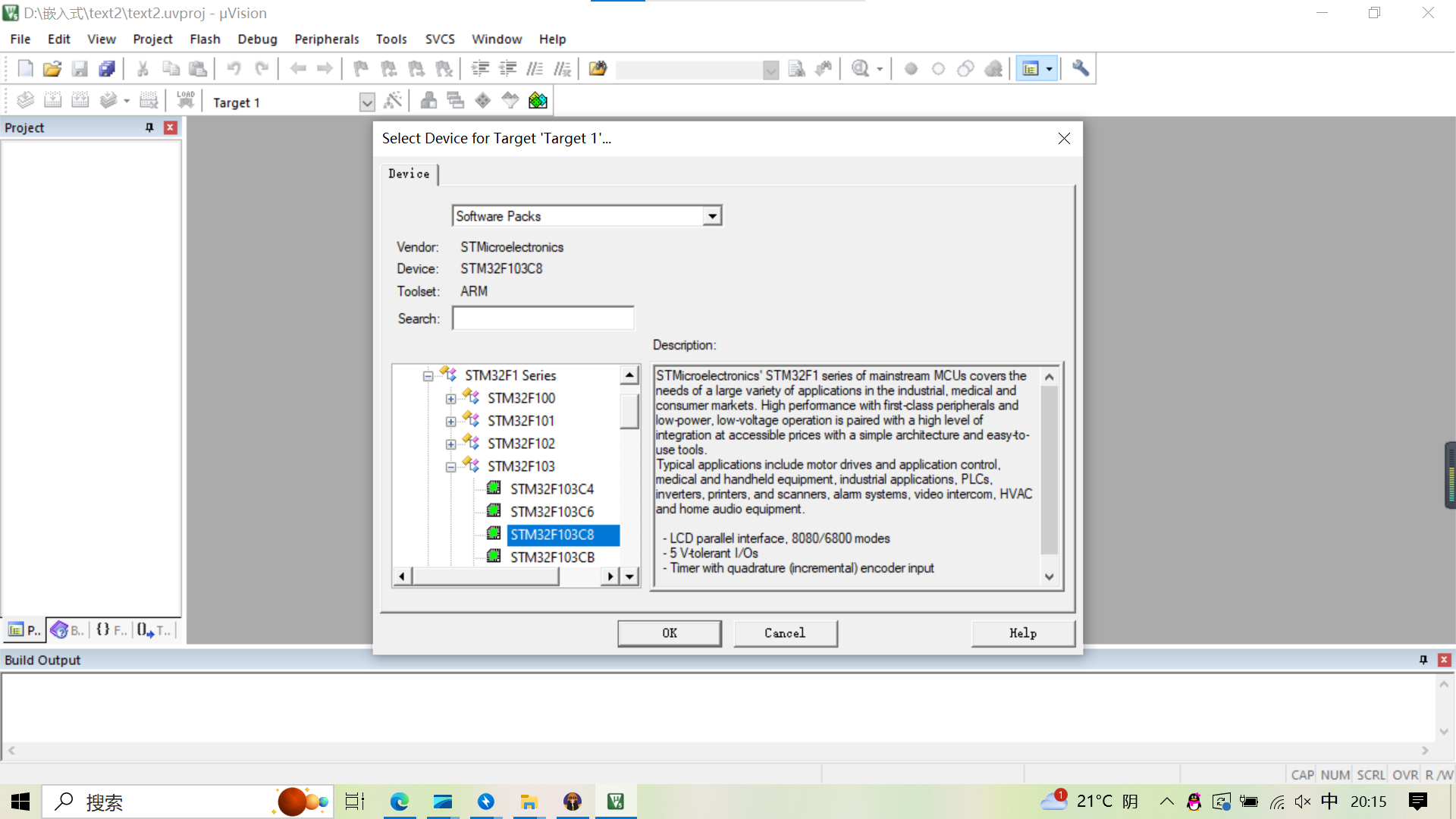Image resolution: width=1456 pixels, height=819 pixels.
Task: Click the device tree vertical scrollbar thumb
Action: click(629, 412)
